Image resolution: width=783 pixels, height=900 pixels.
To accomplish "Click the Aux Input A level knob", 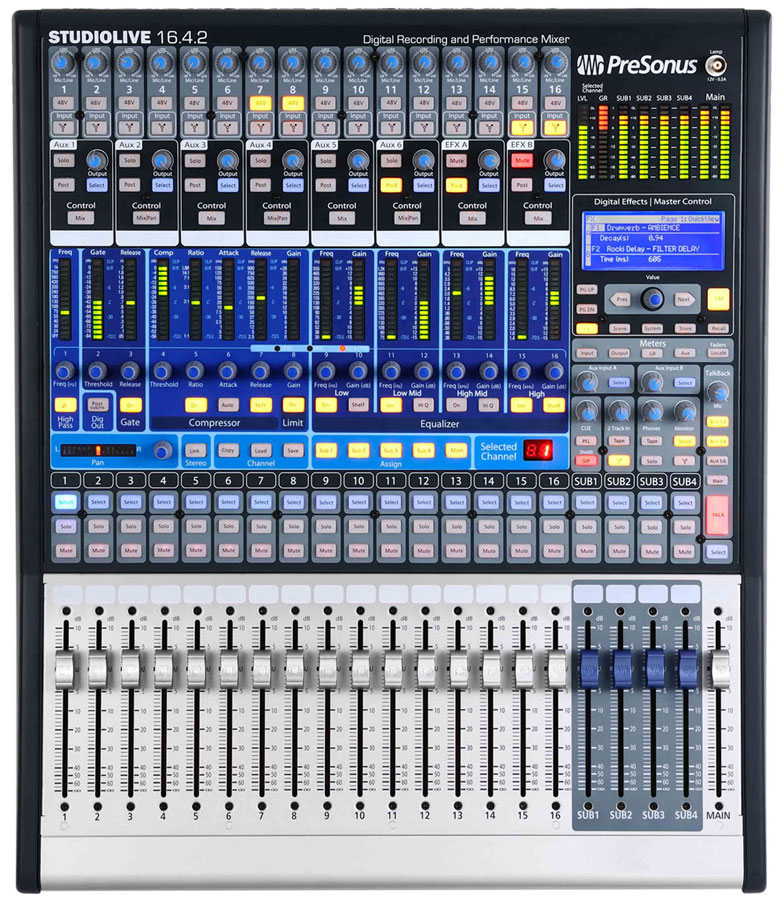I will 586,382.
